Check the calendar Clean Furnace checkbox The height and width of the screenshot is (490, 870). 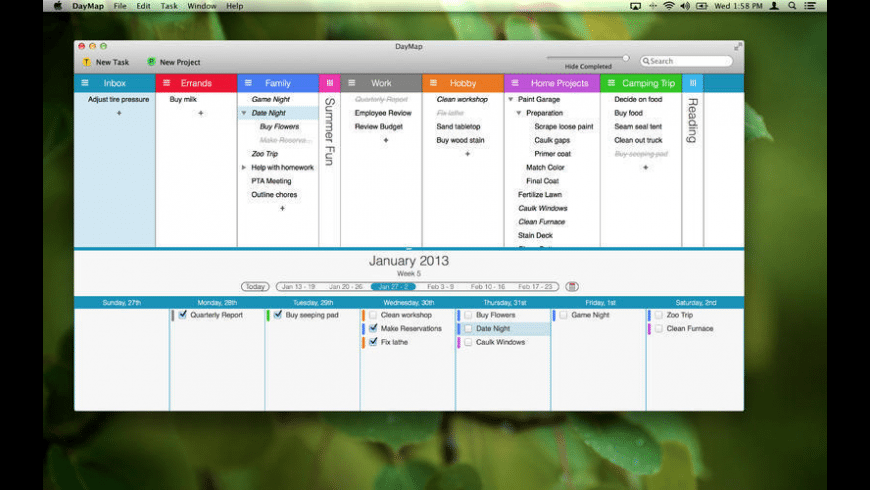(x=659, y=329)
